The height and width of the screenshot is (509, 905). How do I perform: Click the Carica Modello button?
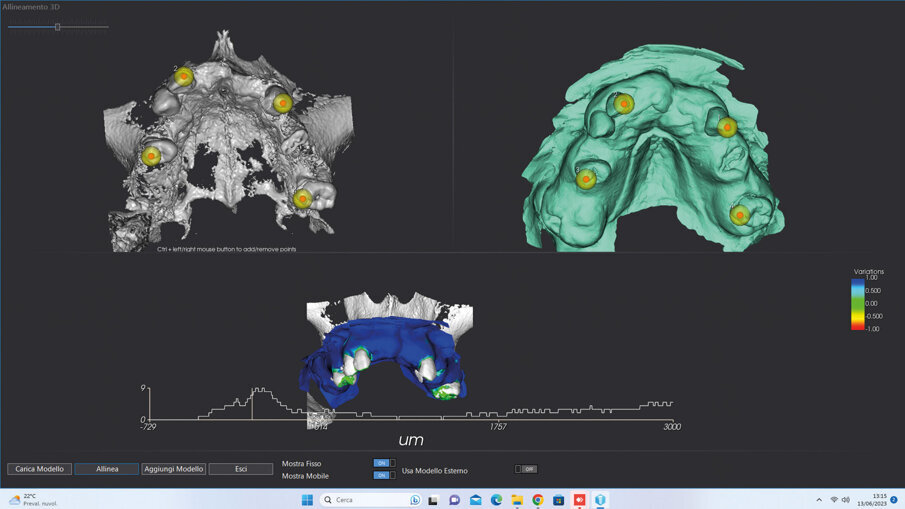point(39,469)
